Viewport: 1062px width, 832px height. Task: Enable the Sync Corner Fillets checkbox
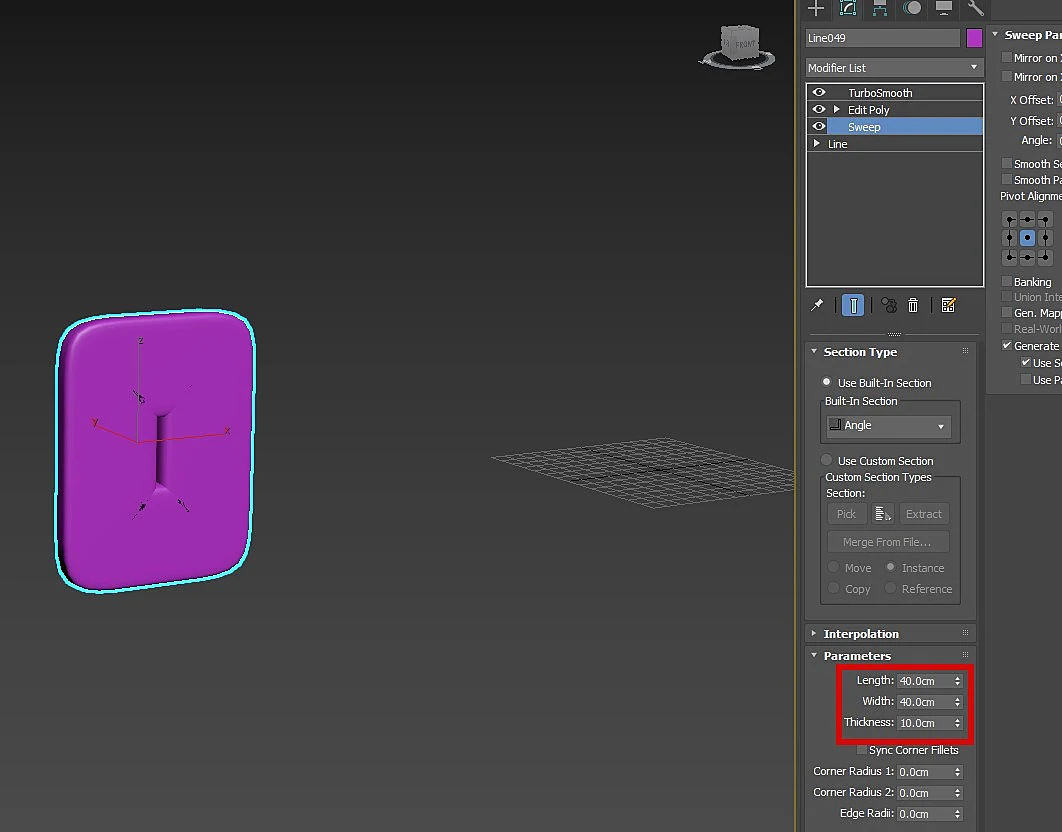[x=862, y=750]
